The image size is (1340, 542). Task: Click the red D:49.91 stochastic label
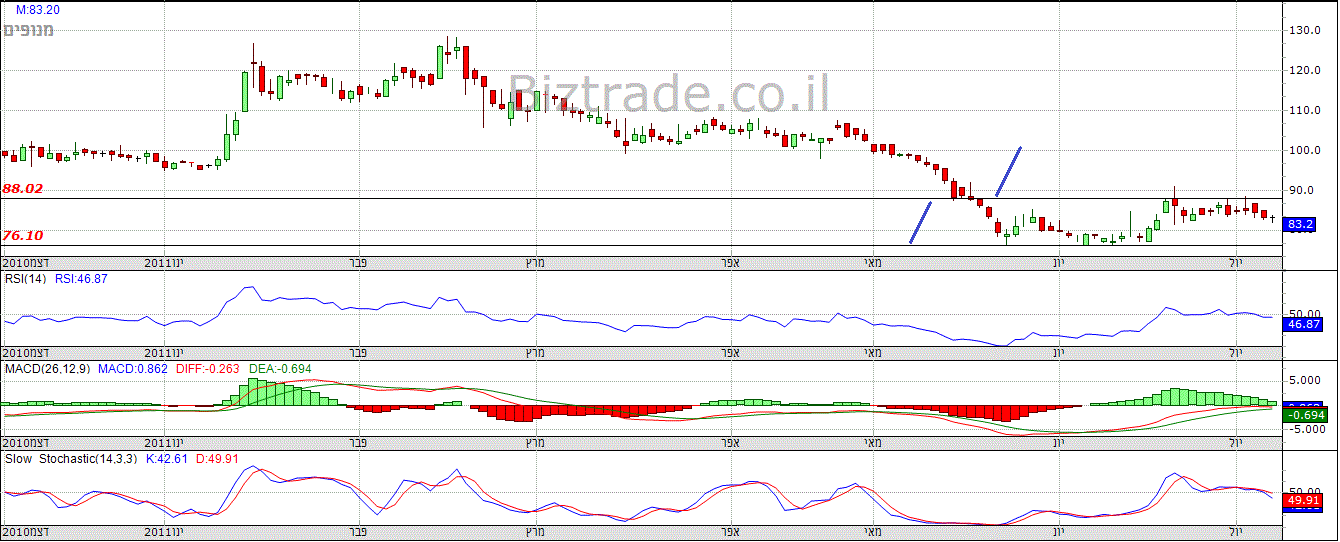pos(215,459)
